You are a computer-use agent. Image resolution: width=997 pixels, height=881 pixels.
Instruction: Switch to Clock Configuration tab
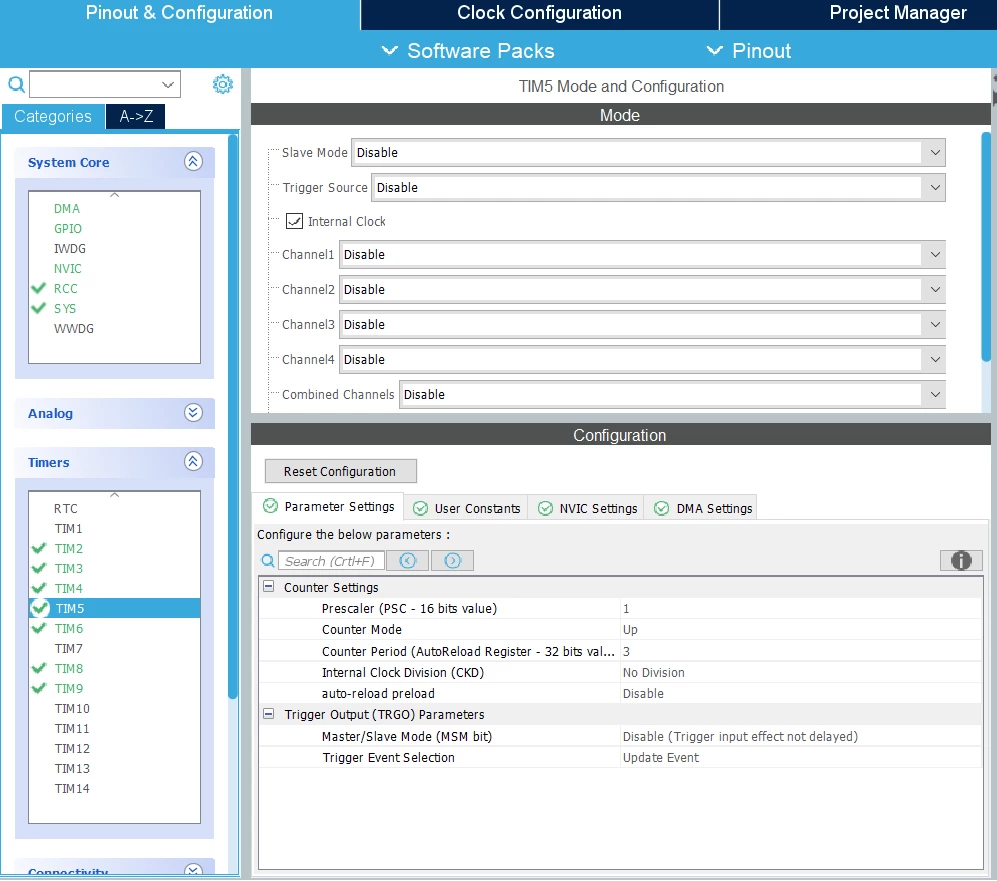pyautogui.click(x=539, y=13)
